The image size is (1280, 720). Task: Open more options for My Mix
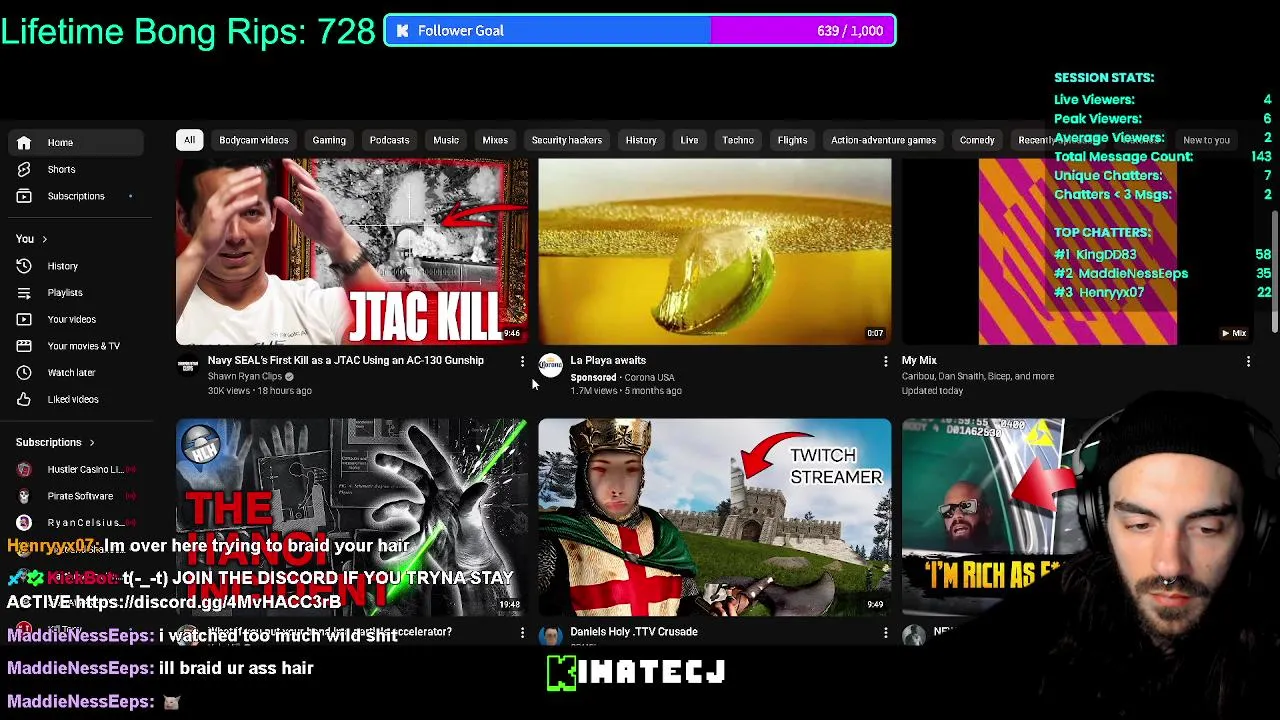click(1248, 361)
